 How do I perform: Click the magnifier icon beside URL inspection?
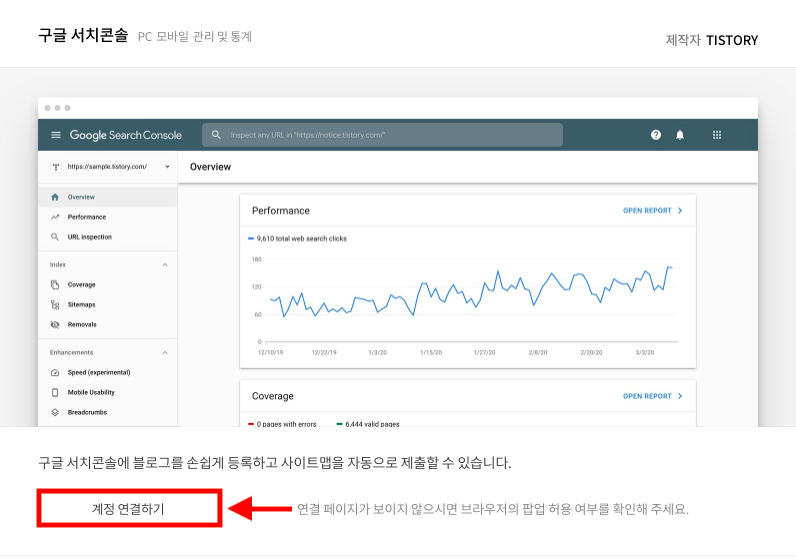[x=55, y=237]
